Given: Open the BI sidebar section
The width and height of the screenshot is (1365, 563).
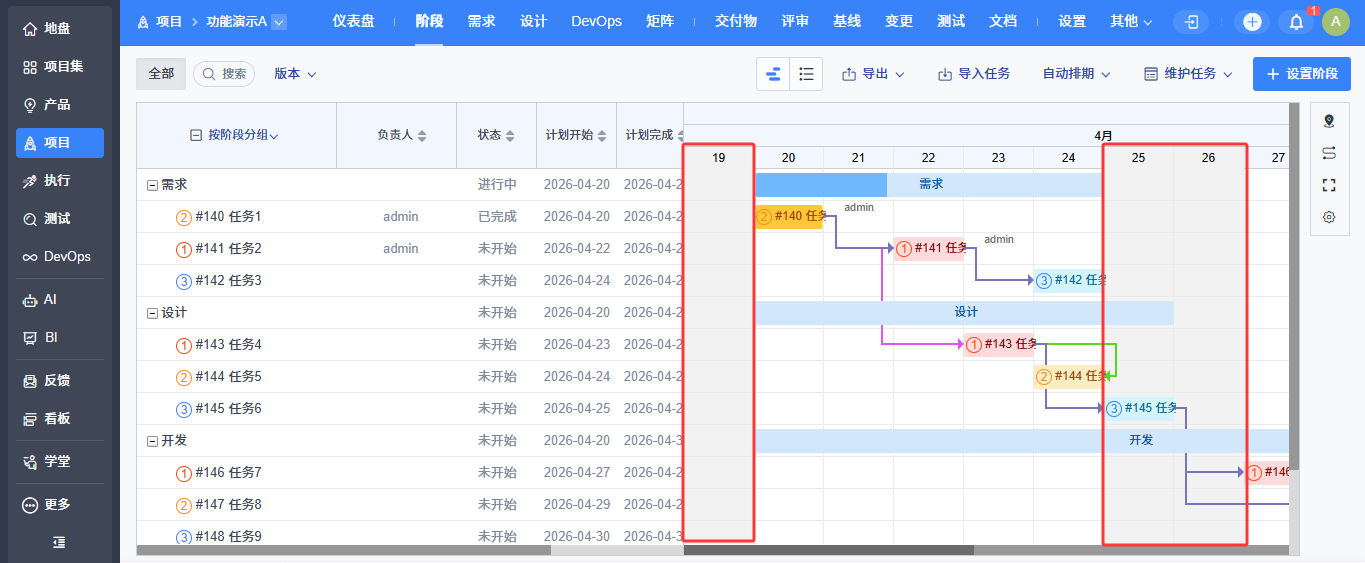Looking at the screenshot, I should point(60,338).
